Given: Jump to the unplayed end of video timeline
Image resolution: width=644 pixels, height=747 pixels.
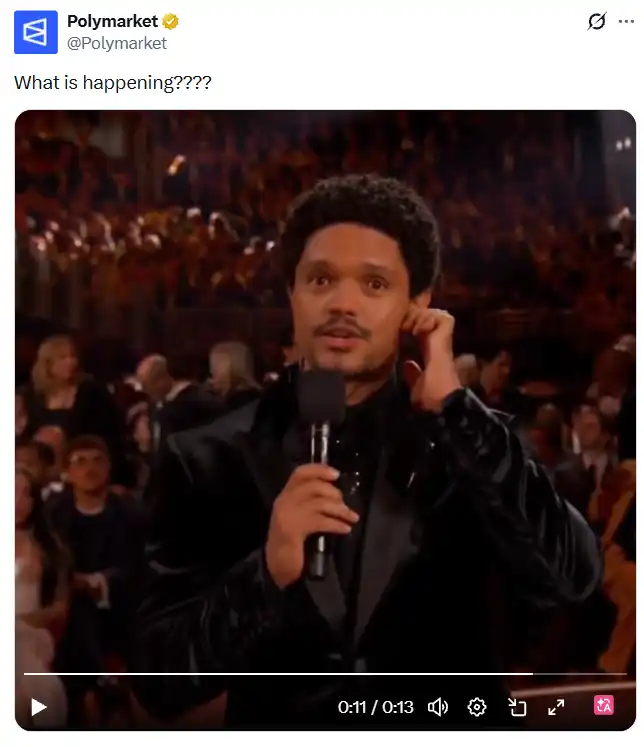Looking at the screenshot, I should (580, 674).
